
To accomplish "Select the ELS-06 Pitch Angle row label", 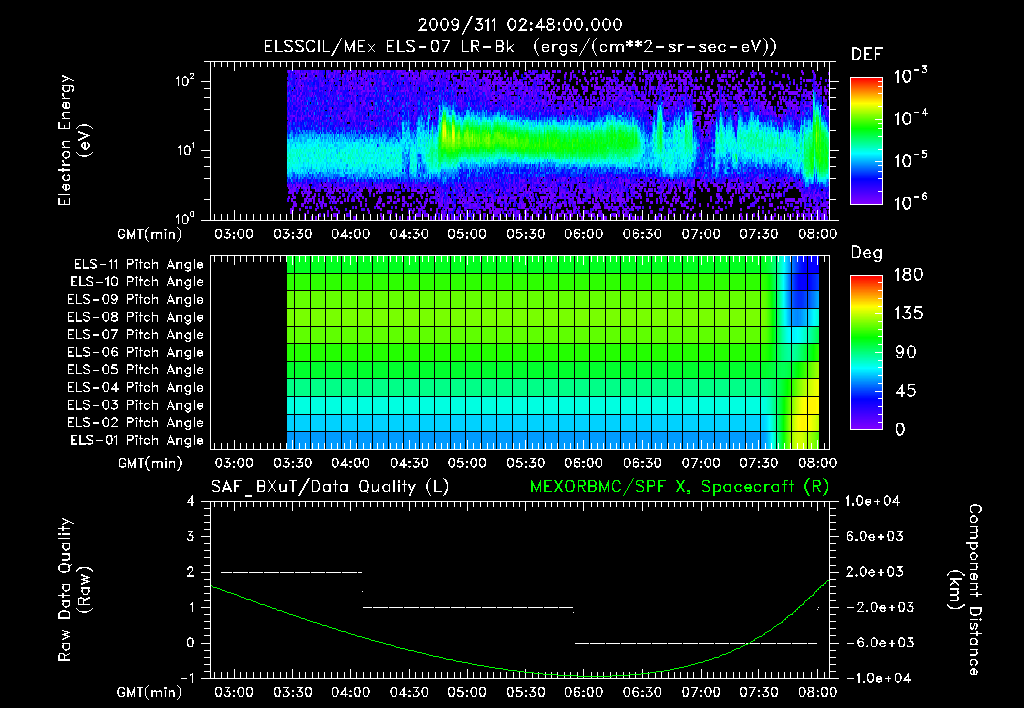I will [x=136, y=352].
